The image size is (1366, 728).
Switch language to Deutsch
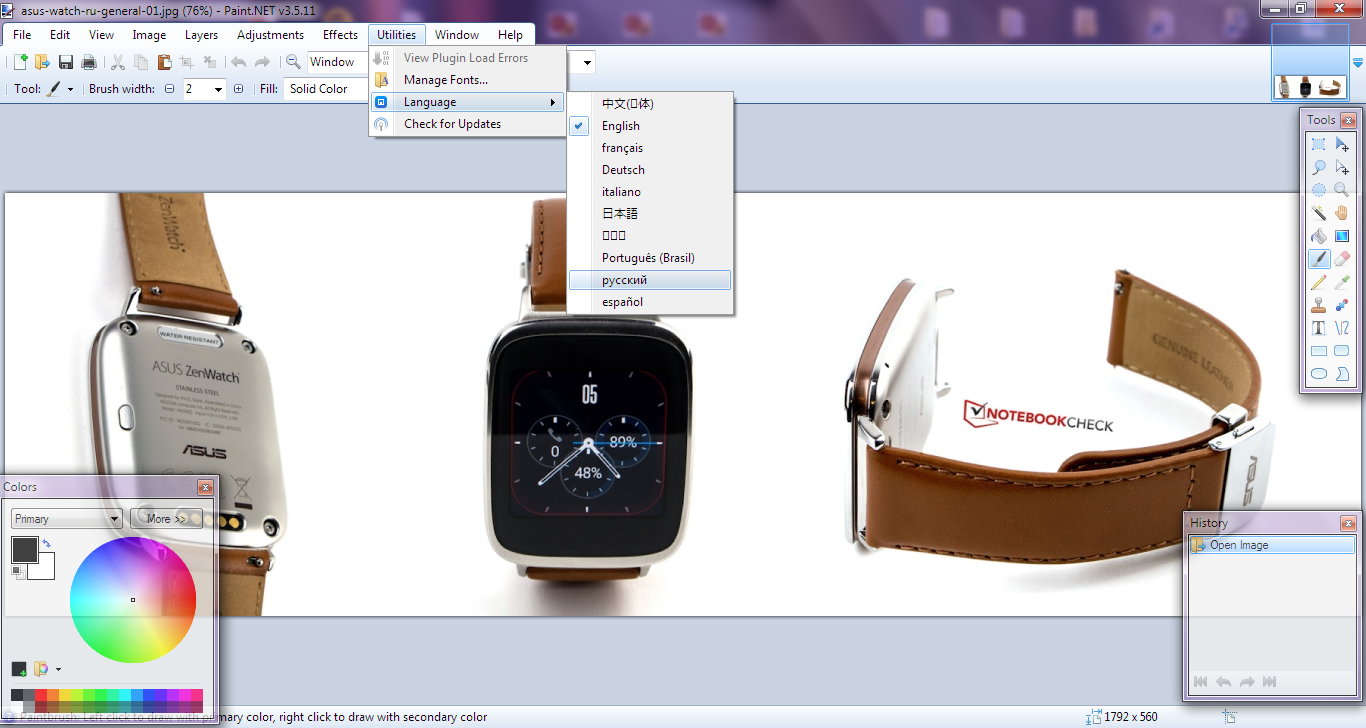(650, 170)
